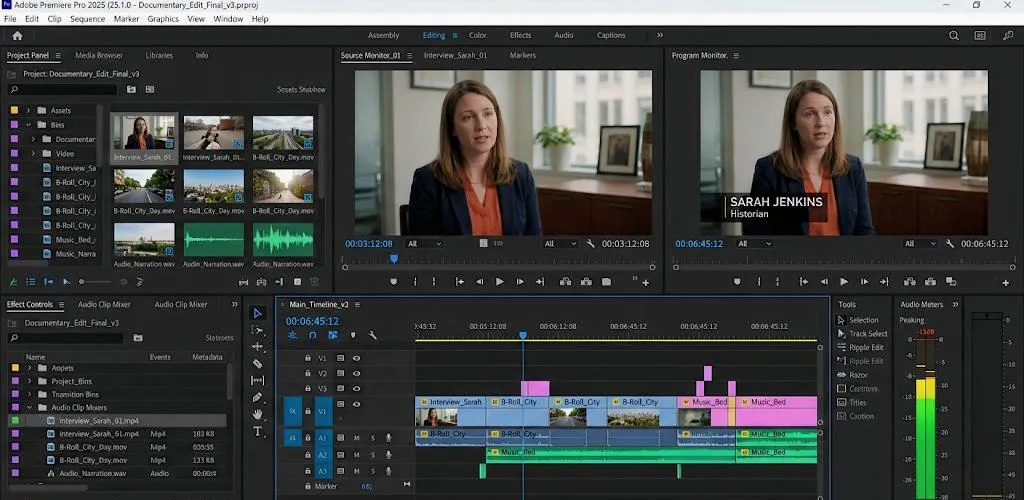Click the yellow label swatch beside Assets

(14, 110)
